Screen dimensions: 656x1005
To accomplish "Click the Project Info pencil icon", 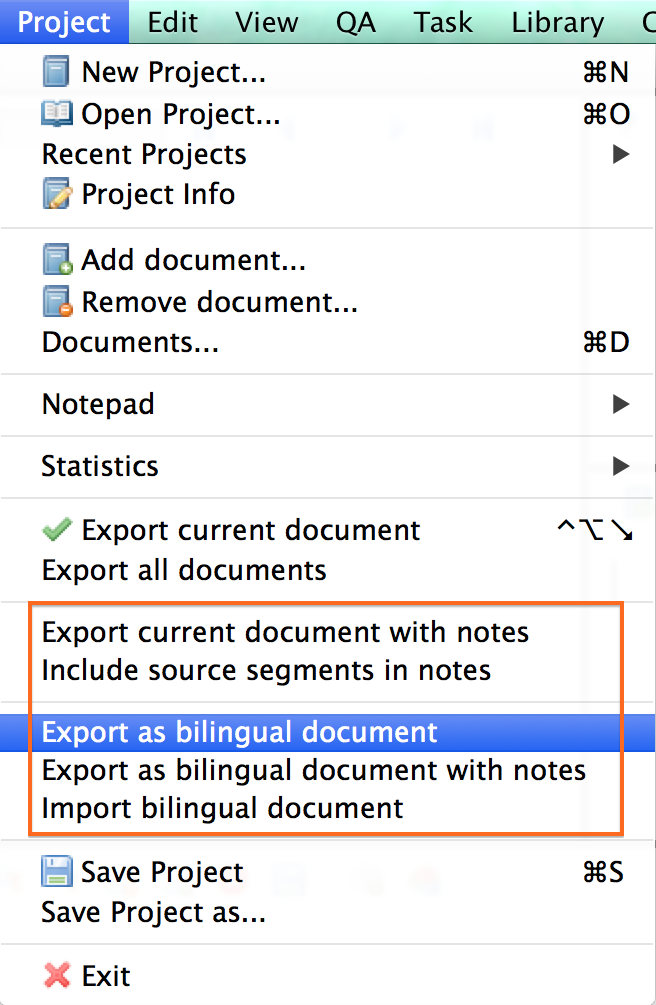I will 57,194.
